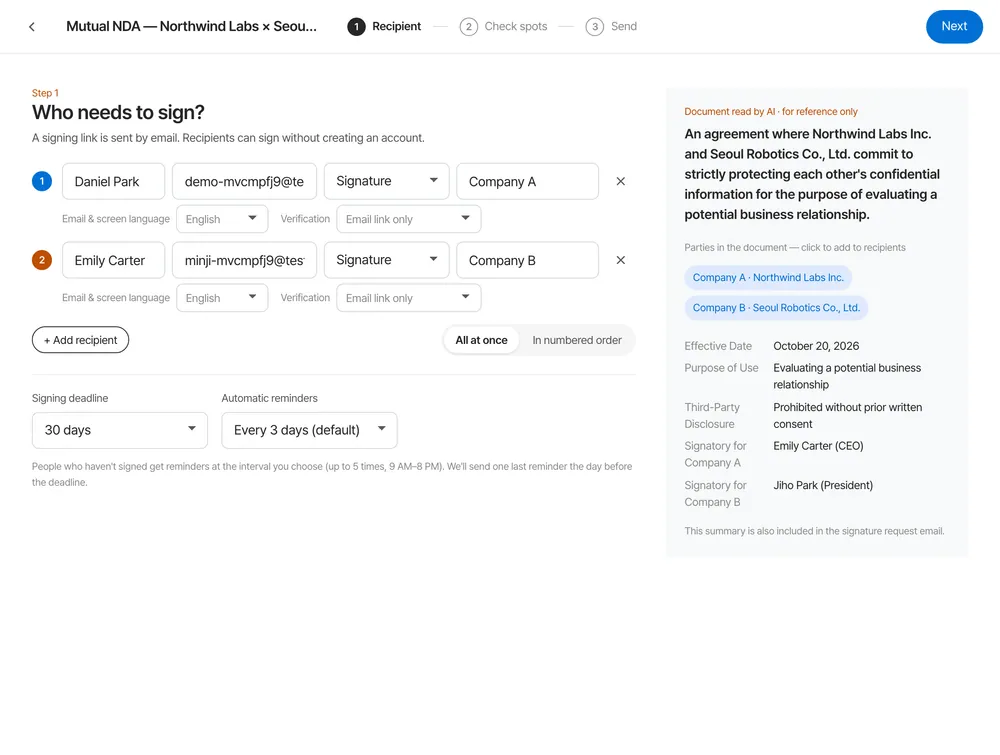
Task: Open Verification dropdown for Emily Carter
Action: click(409, 298)
